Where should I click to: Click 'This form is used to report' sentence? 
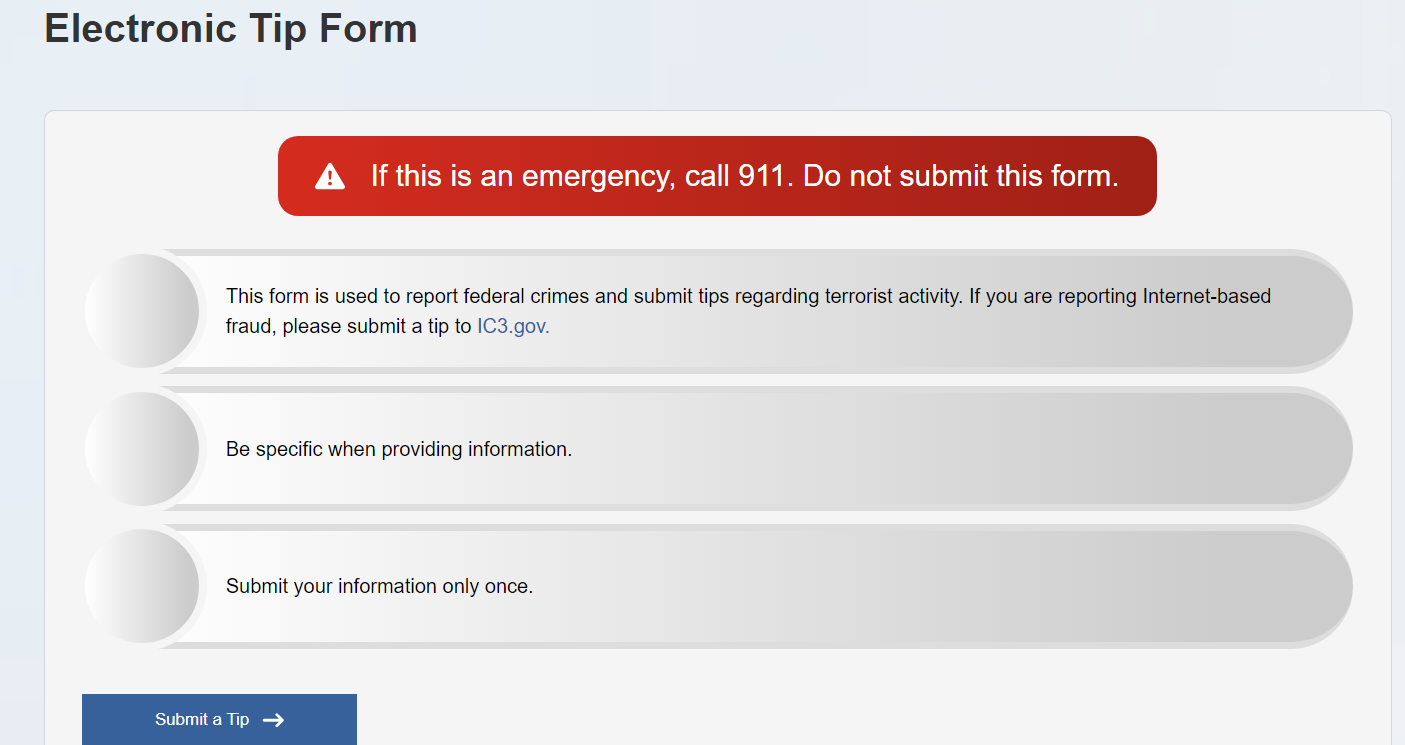click(342, 296)
